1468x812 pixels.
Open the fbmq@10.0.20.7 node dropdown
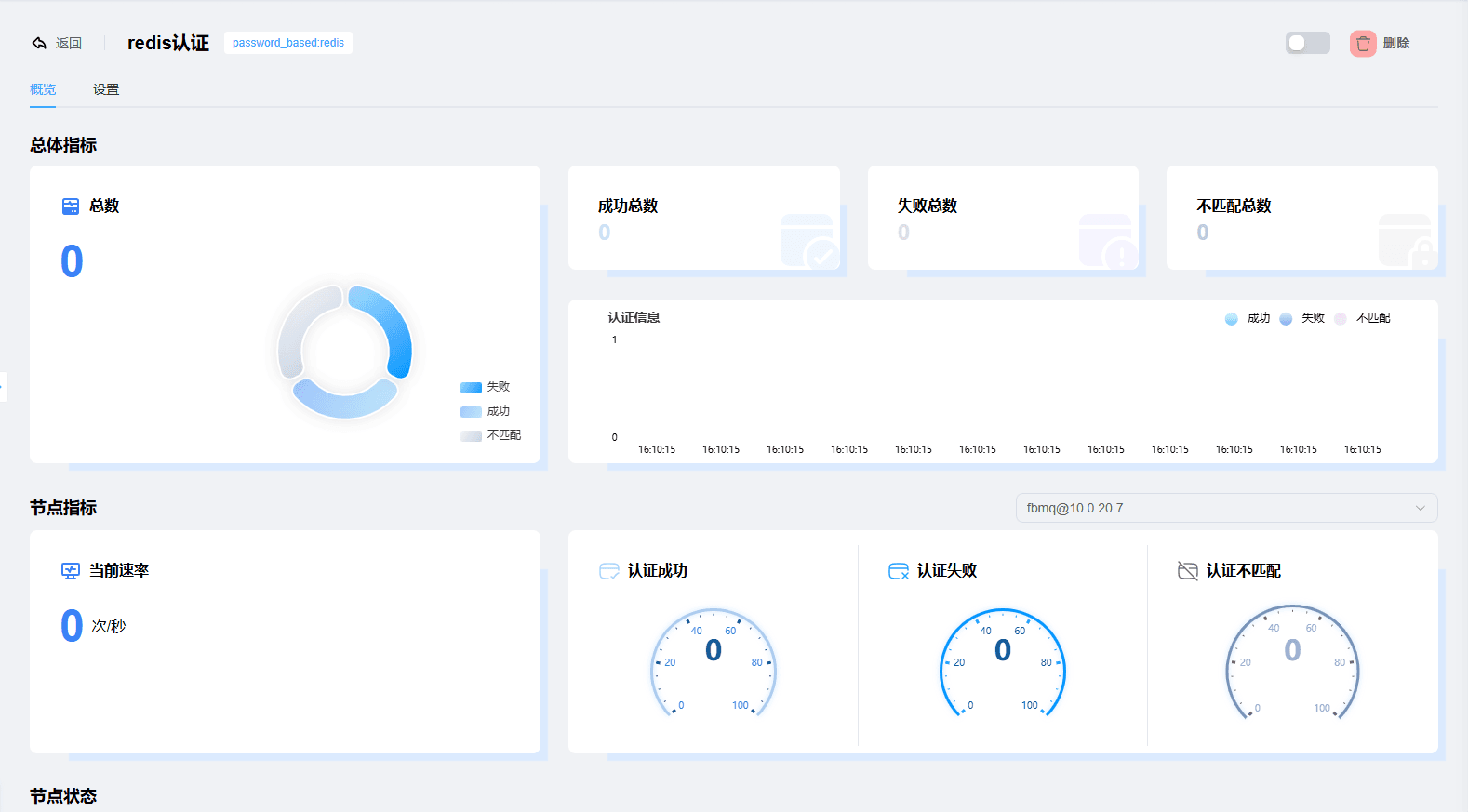coord(1226,508)
